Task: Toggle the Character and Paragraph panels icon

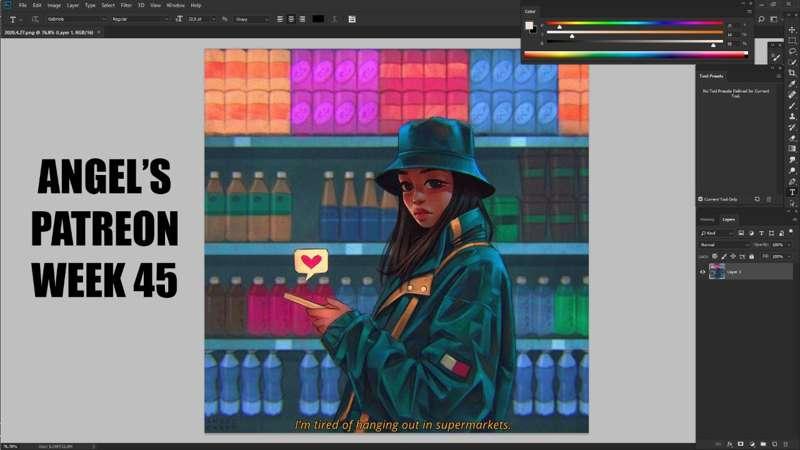Action: (x=352, y=19)
